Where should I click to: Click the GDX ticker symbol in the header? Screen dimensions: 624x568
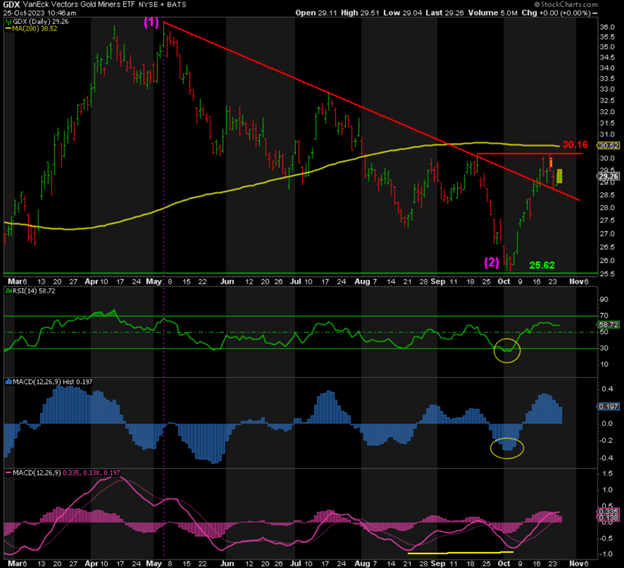click(x=12, y=5)
